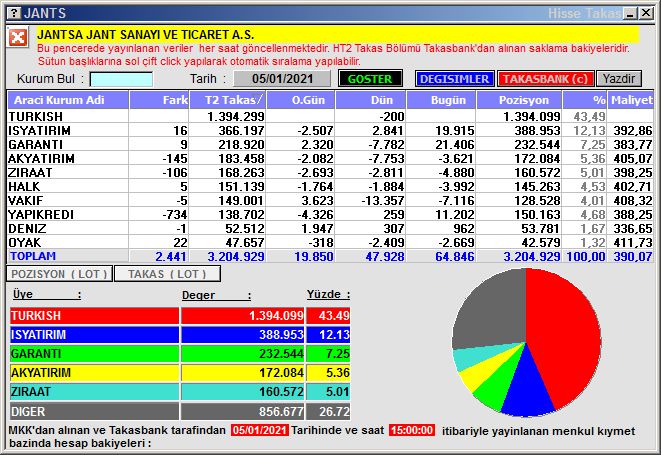Sort by Pozisyon column header
The width and height of the screenshot is (661, 455).
tap(519, 100)
